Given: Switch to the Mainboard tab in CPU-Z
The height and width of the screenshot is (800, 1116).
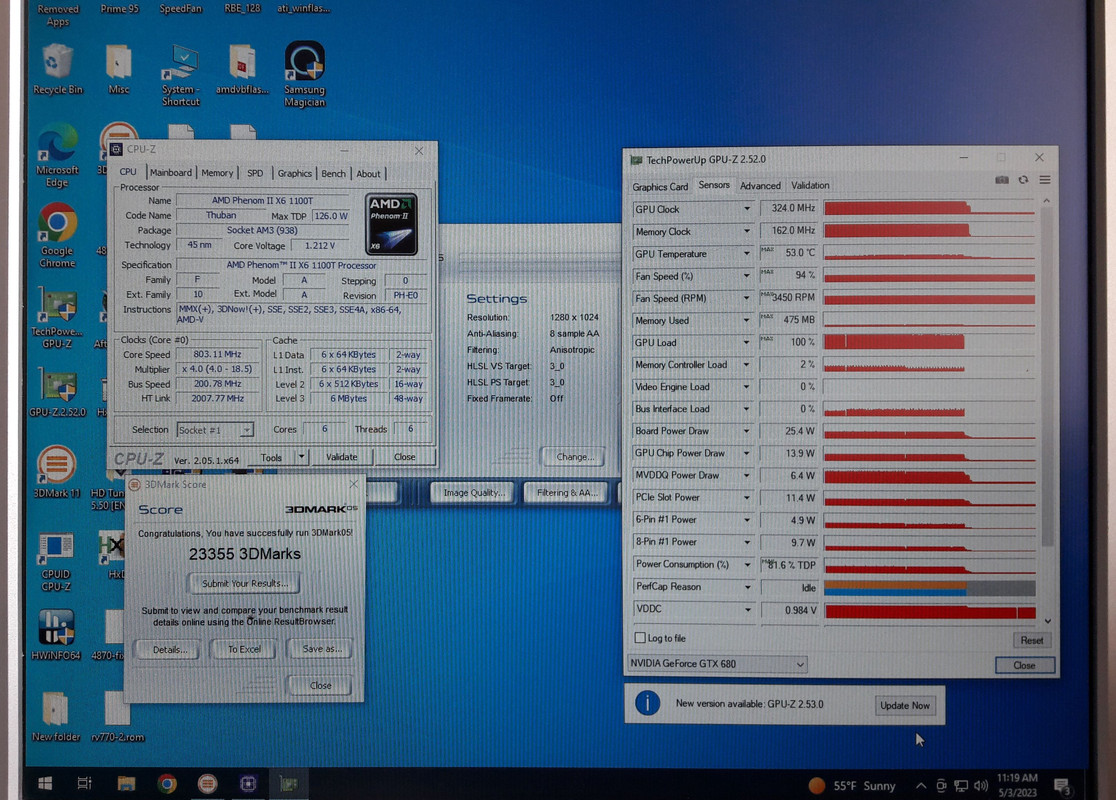Looking at the screenshot, I should coord(170,173).
